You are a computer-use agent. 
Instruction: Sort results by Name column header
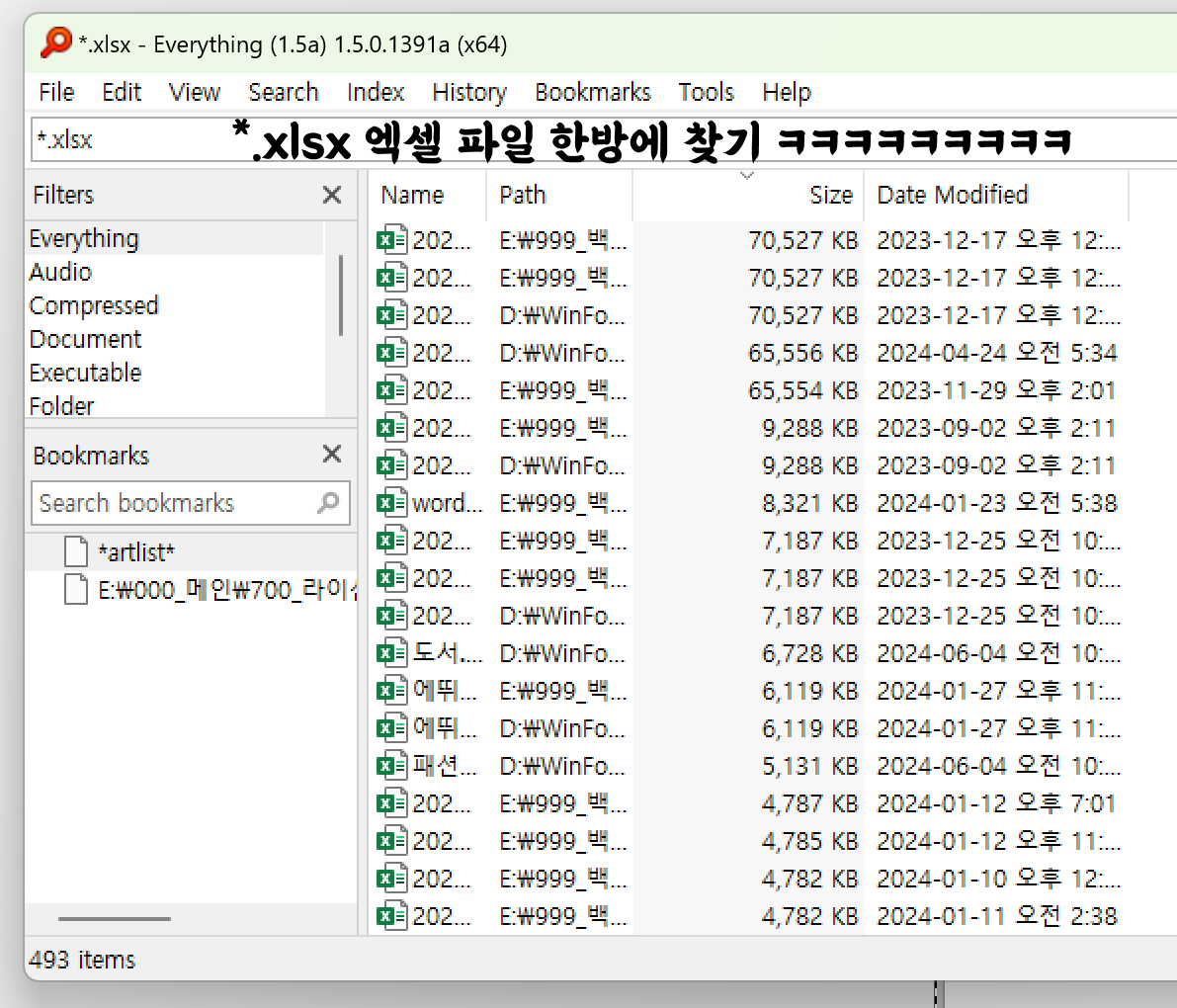point(428,195)
